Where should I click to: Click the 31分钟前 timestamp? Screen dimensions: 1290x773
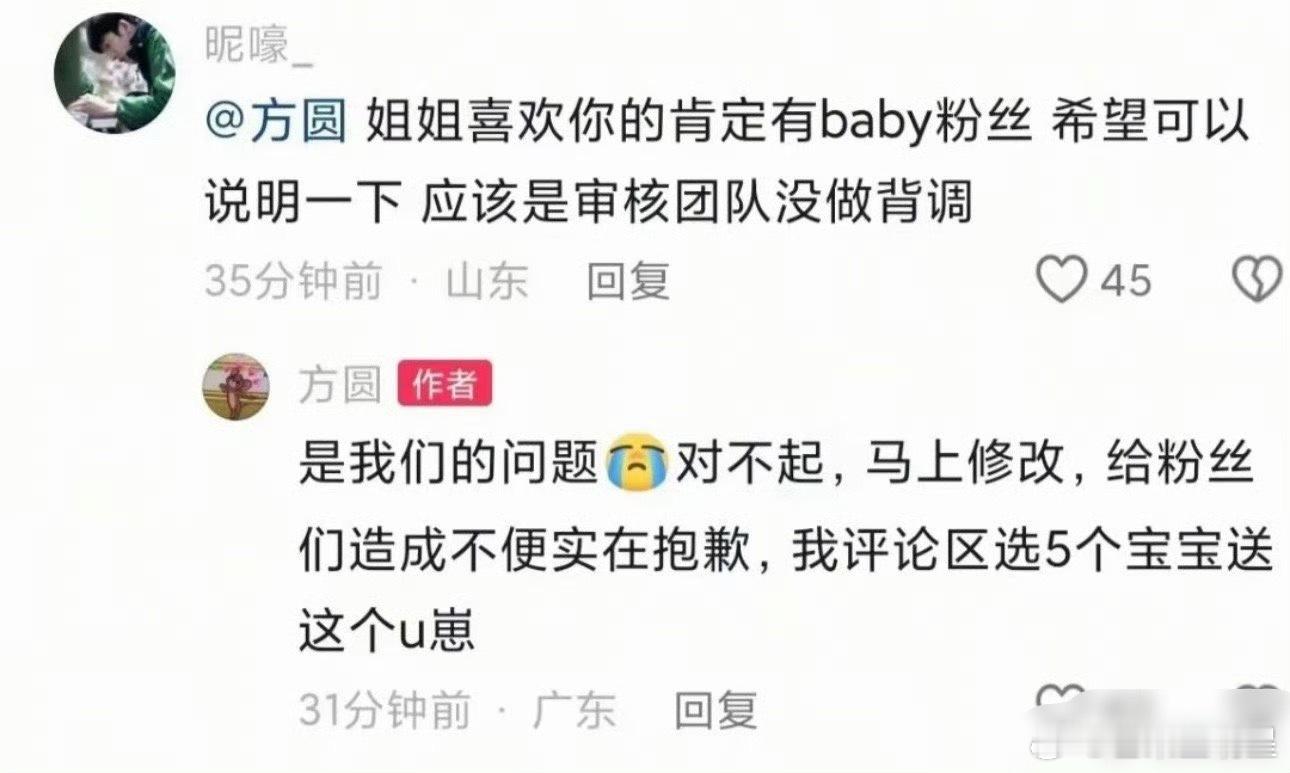(385, 710)
